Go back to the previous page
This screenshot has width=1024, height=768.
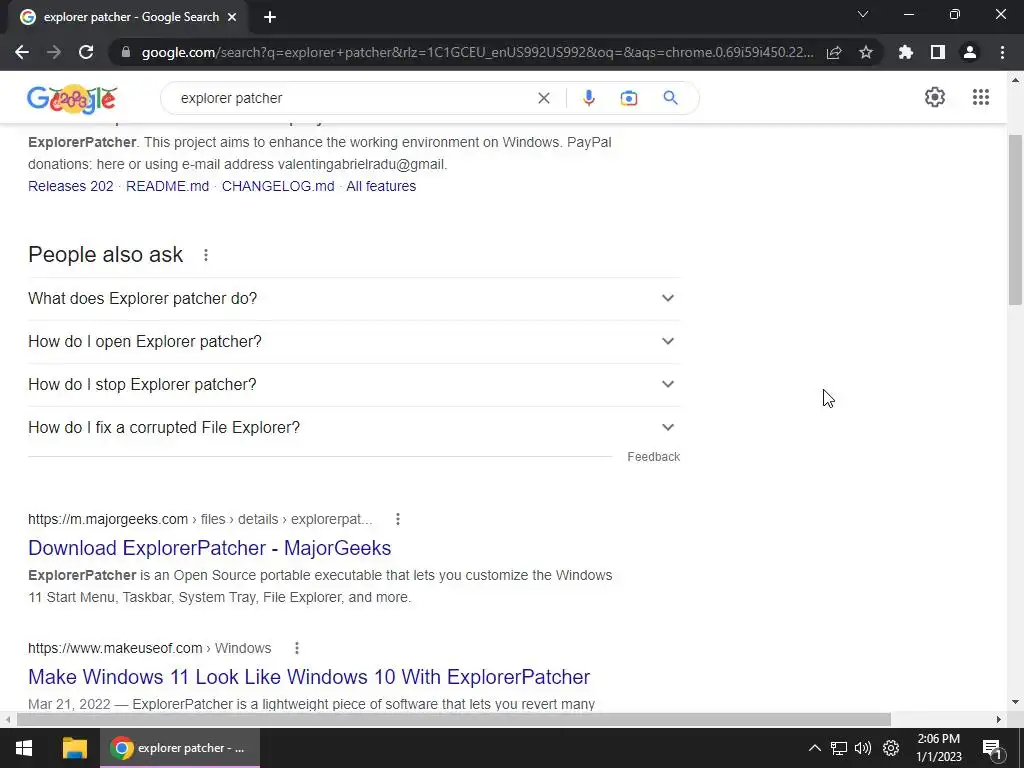pyautogui.click(x=22, y=52)
